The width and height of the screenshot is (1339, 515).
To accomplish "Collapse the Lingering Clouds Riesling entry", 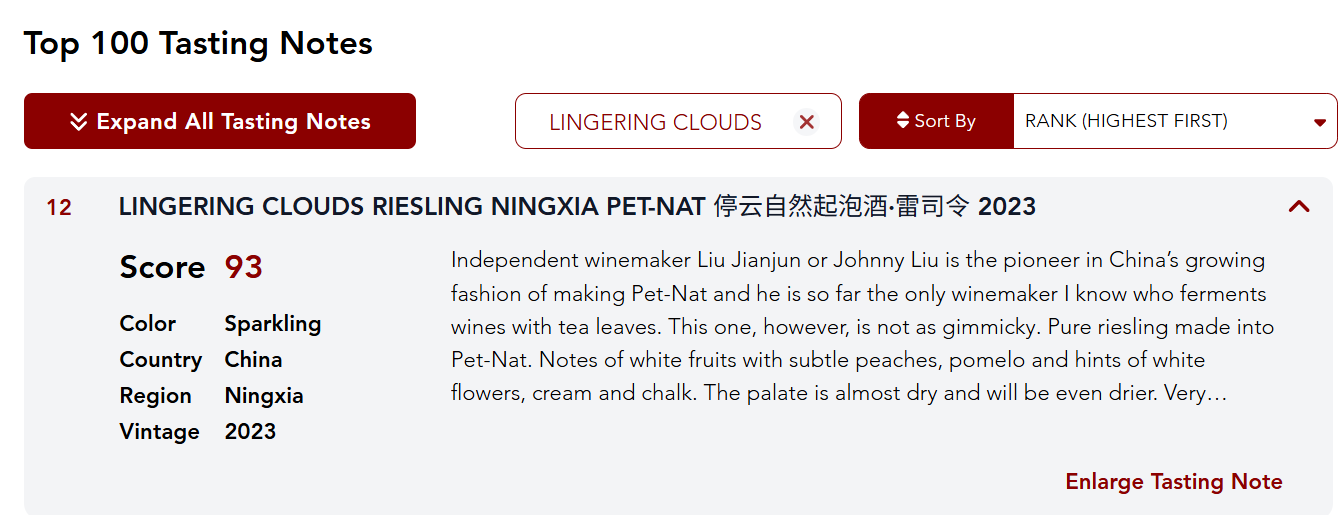I will coord(1299,207).
